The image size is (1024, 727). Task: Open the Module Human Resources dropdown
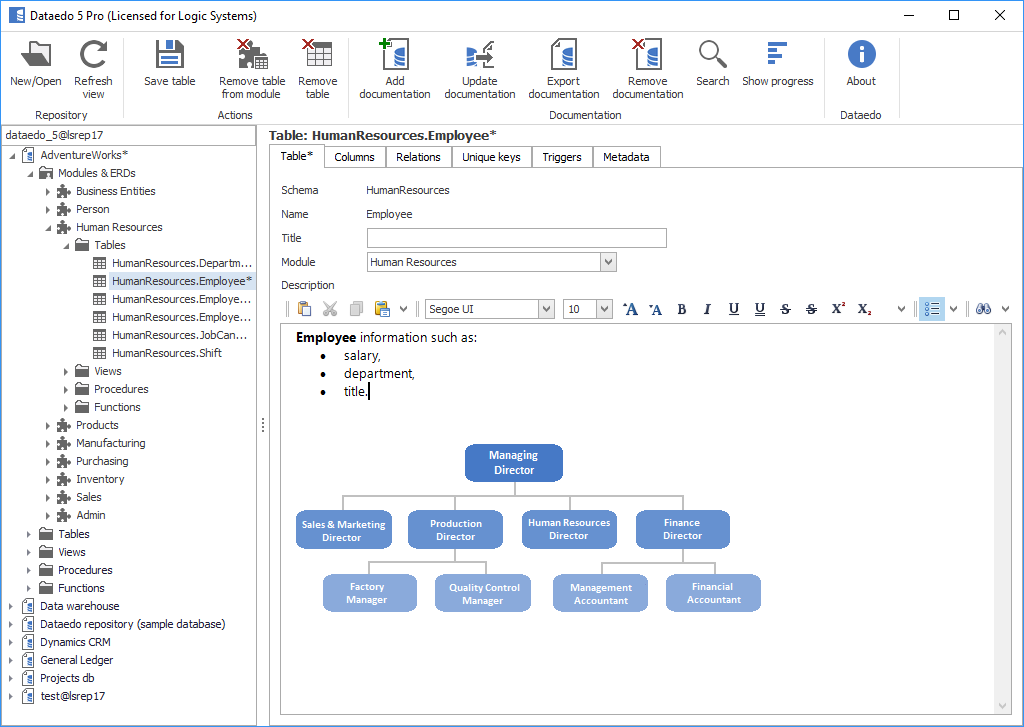tap(608, 262)
